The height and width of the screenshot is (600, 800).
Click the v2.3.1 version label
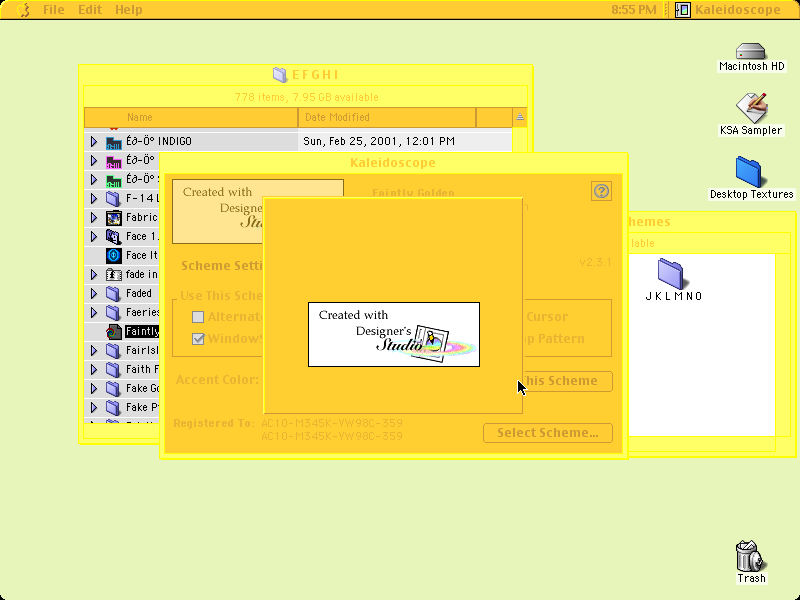click(595, 262)
